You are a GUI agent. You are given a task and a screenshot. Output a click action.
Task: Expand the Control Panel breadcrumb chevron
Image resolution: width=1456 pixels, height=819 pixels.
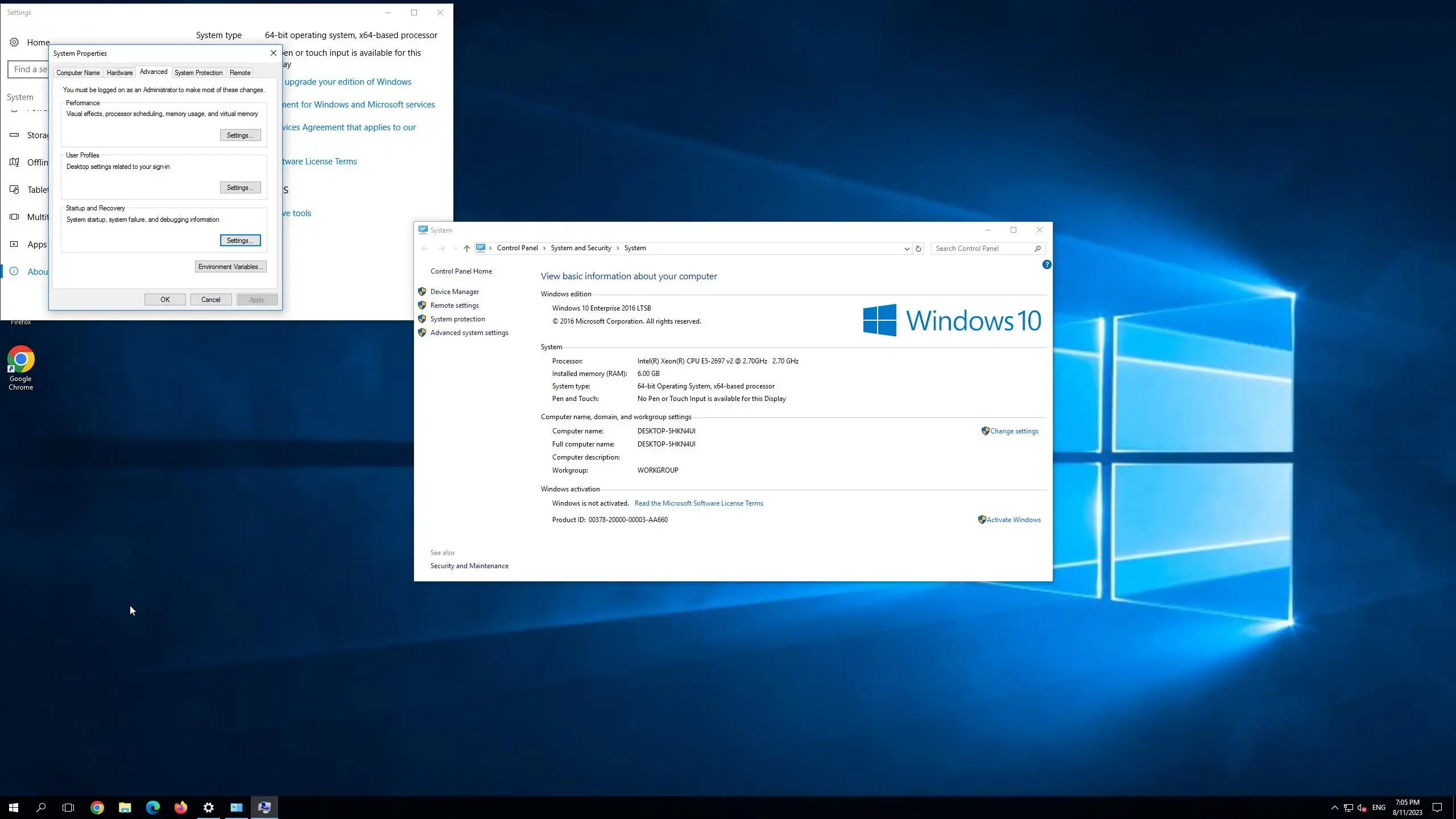[x=544, y=248]
